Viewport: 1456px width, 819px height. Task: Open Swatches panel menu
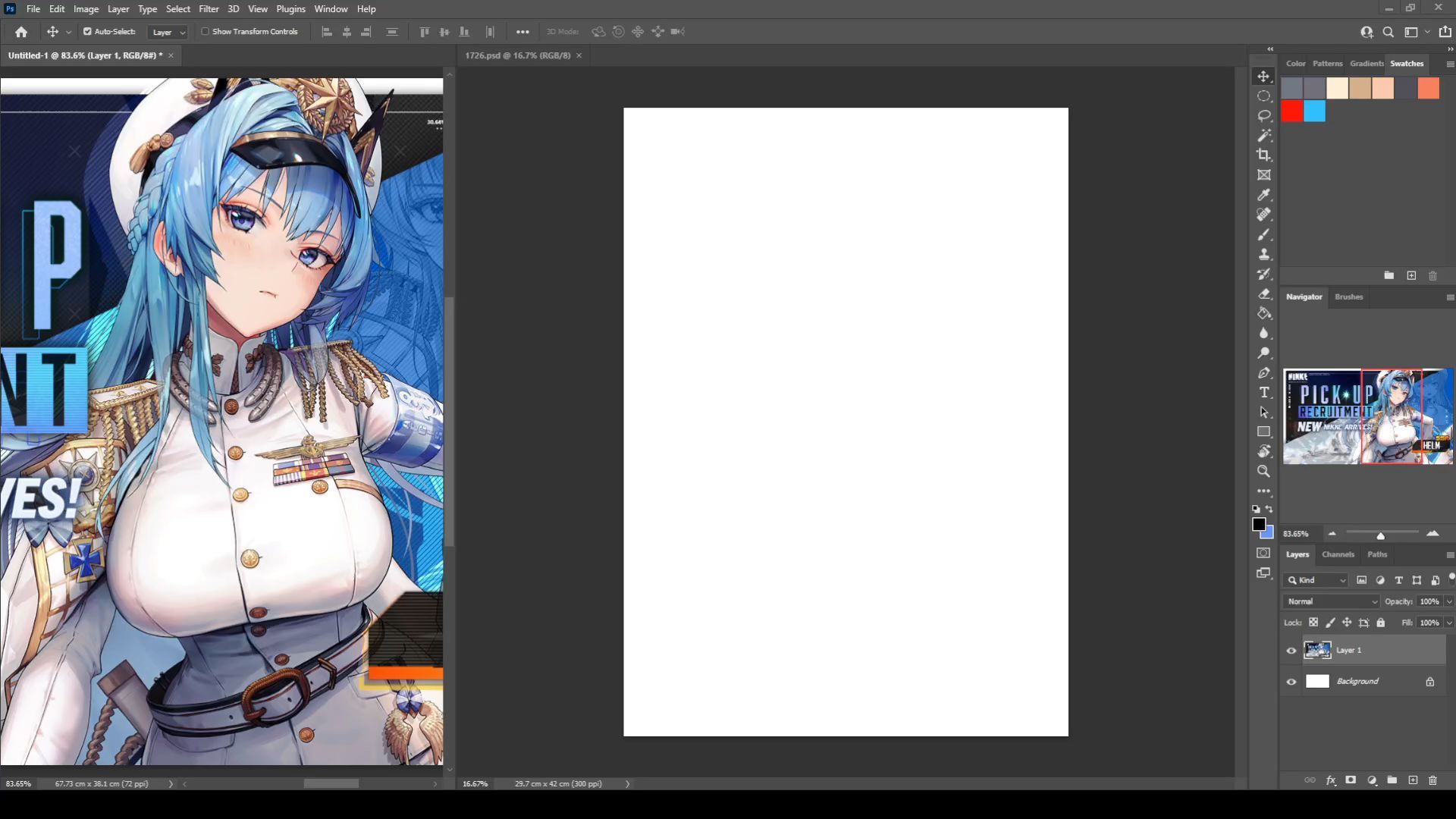[1450, 64]
